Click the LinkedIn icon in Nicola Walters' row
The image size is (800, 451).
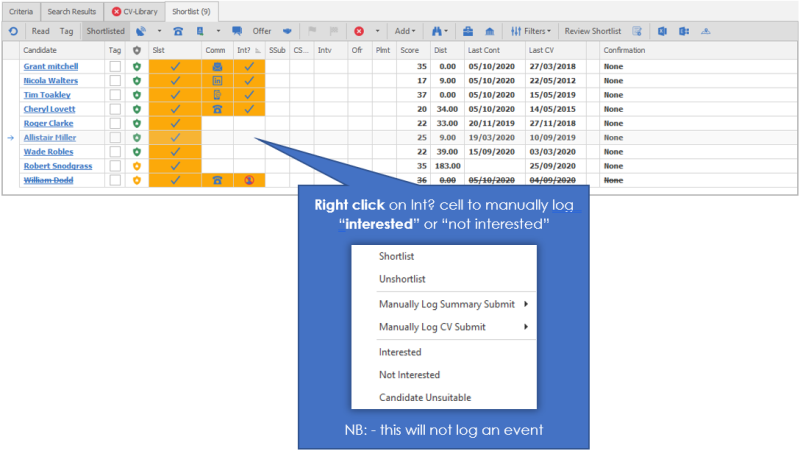pyautogui.click(x=217, y=81)
